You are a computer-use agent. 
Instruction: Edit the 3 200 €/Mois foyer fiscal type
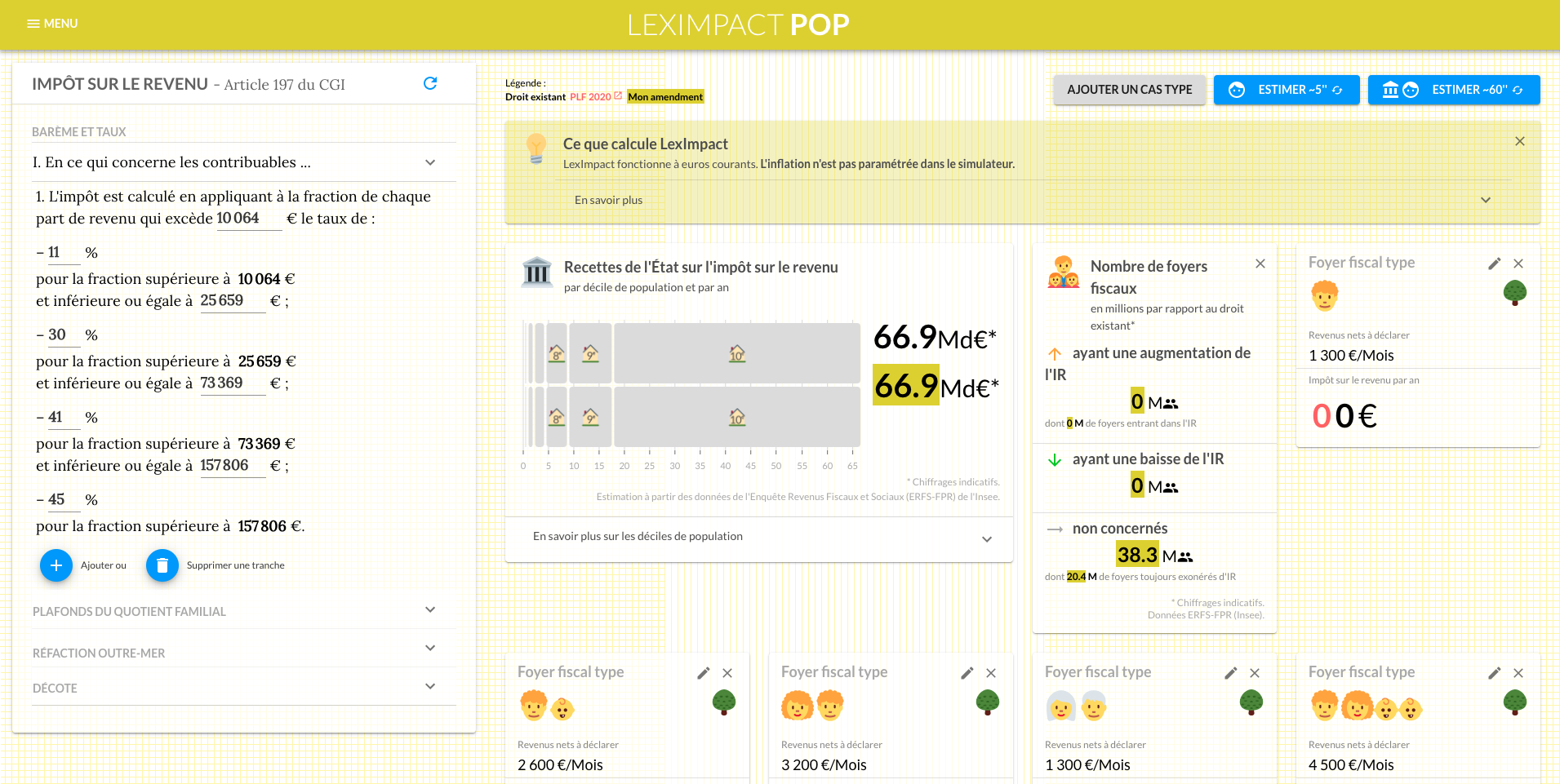tap(967, 673)
